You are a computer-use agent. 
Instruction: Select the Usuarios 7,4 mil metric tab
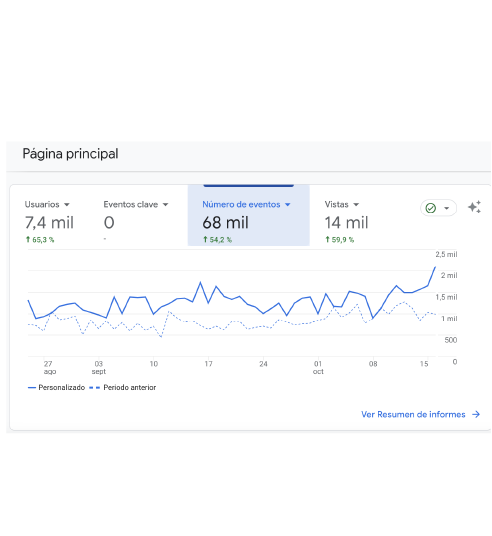click(49, 221)
